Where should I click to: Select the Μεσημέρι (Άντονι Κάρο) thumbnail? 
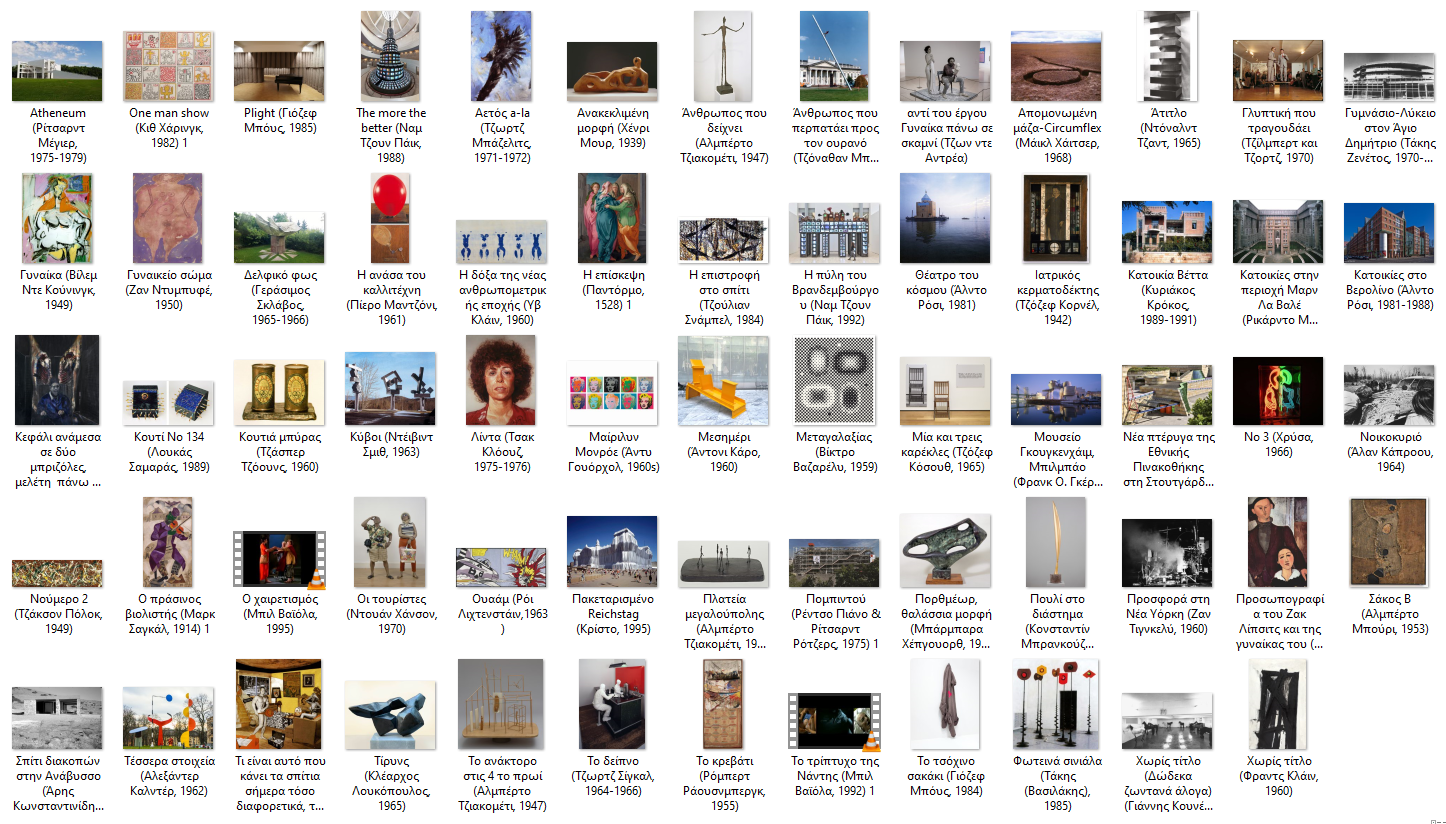pos(723,380)
